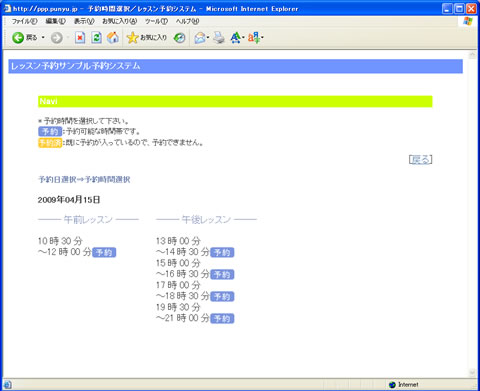This screenshot has height=391, width=480.
Task: Click the grey Forward arrow button
Action: (57, 38)
